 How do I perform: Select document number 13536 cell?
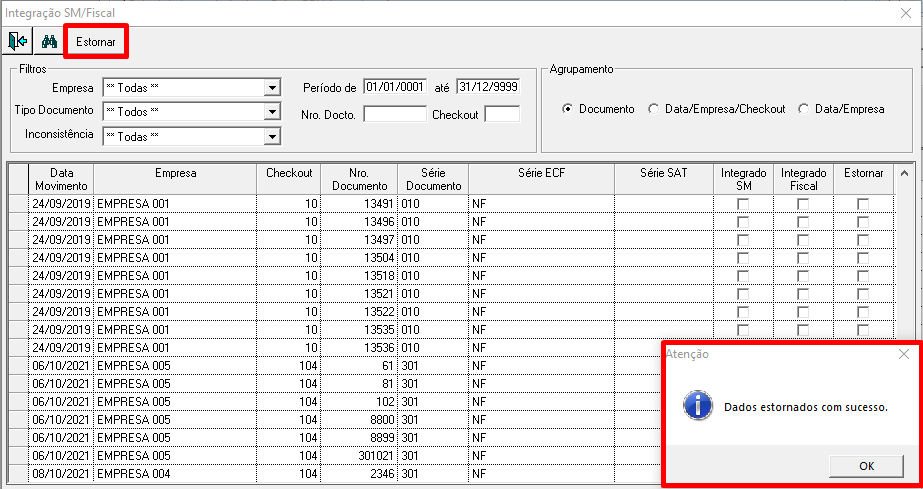pos(359,347)
